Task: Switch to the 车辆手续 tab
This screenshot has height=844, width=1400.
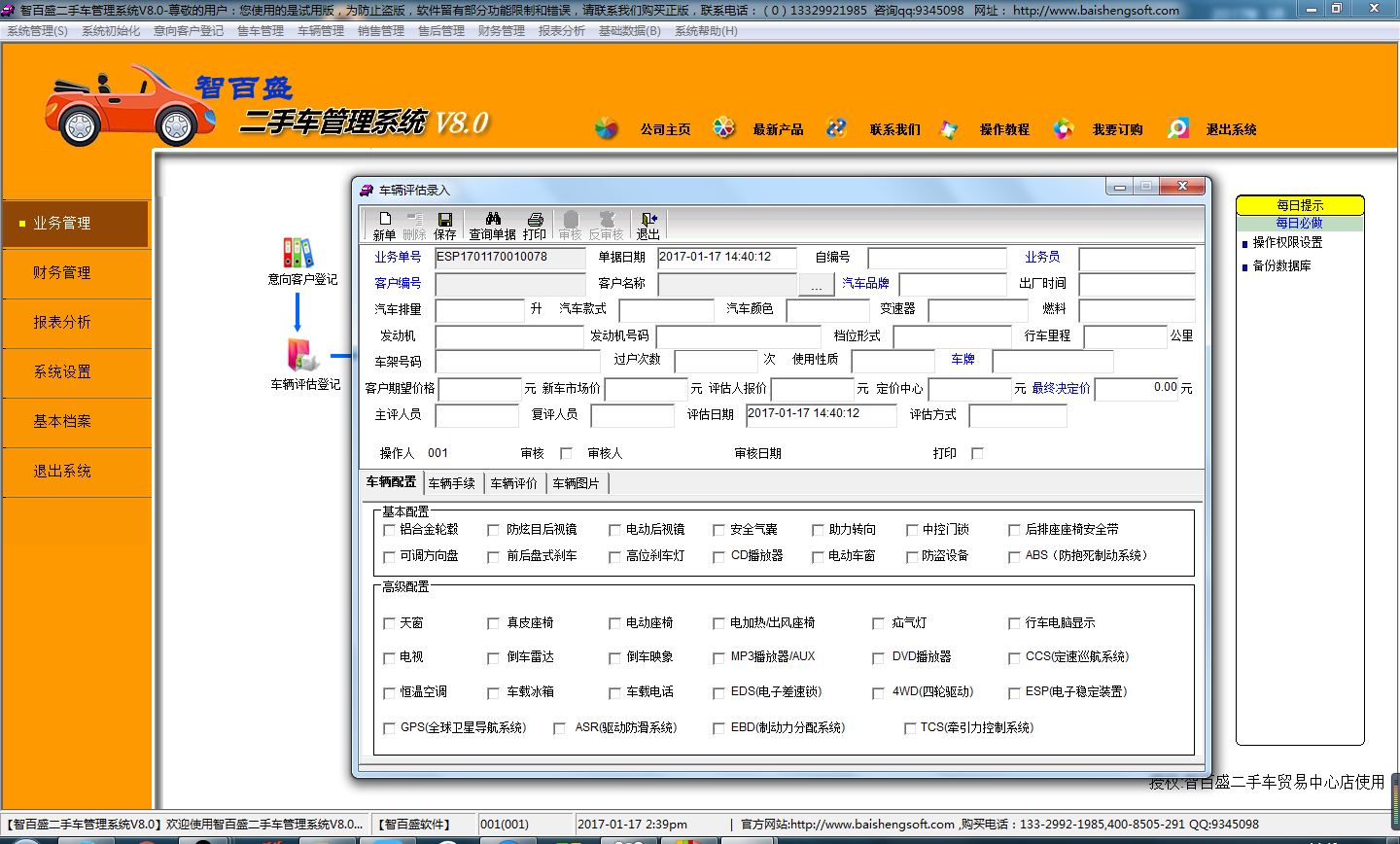Action: click(452, 483)
